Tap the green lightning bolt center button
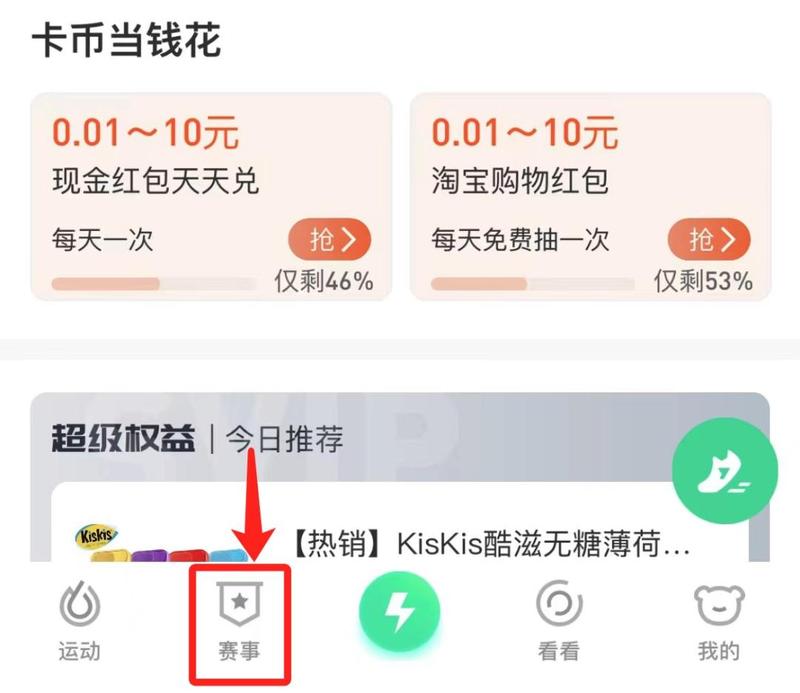Screen dimensions: 800x693 tap(399, 611)
